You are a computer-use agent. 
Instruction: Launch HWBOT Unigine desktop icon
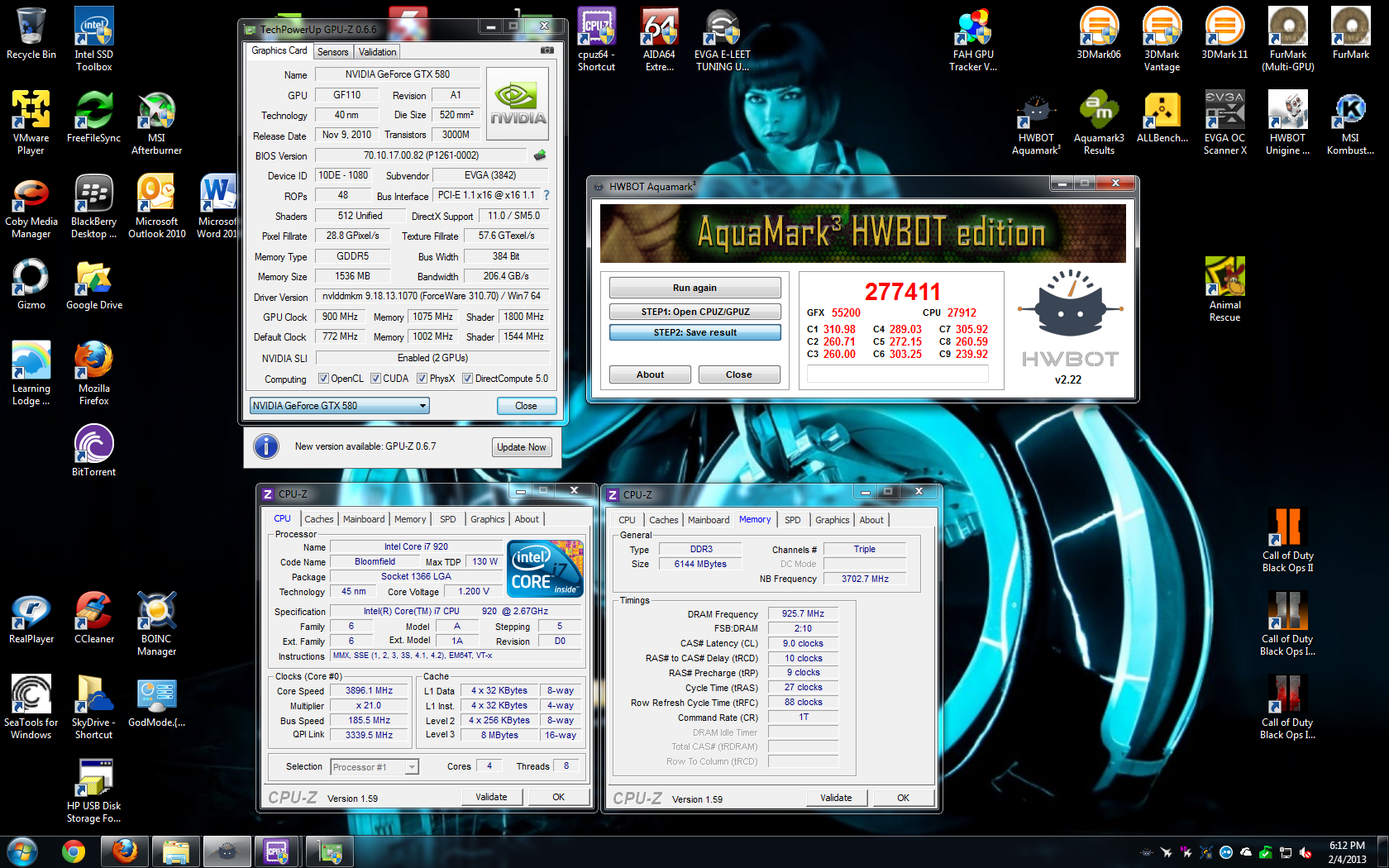point(1287,122)
